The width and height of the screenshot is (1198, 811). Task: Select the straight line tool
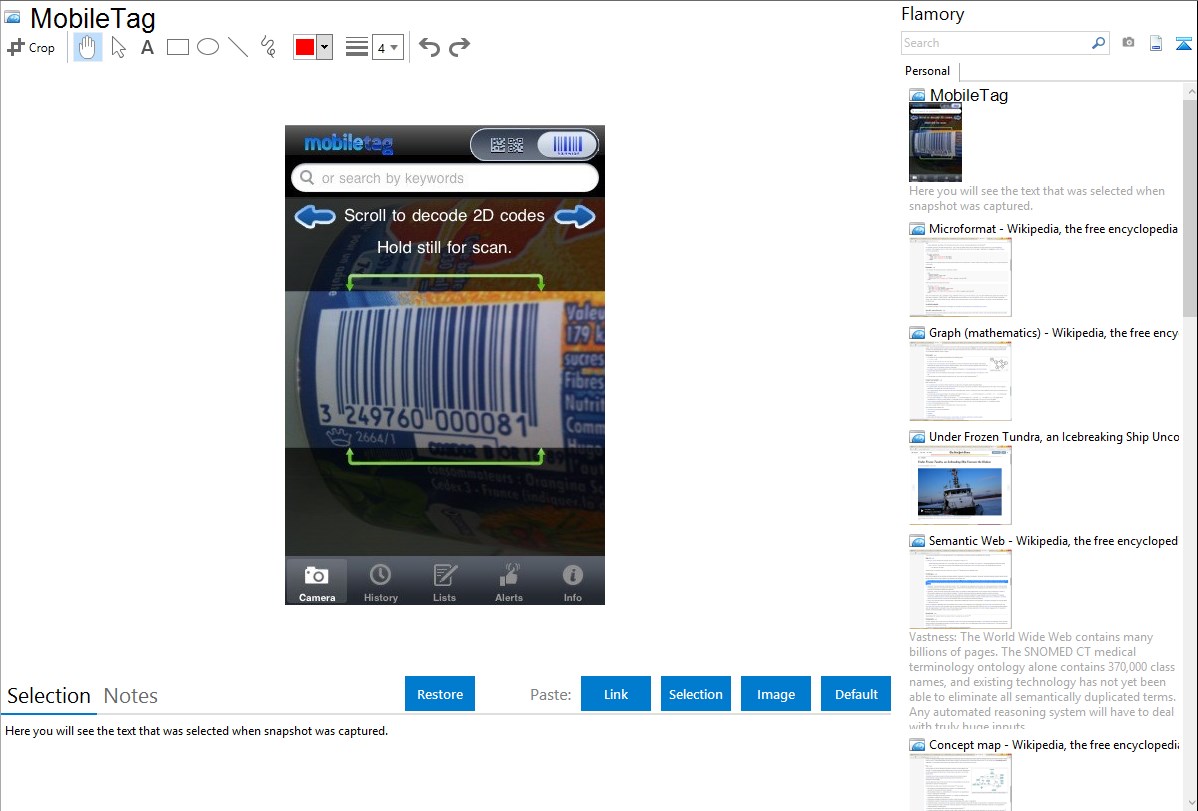(238, 47)
